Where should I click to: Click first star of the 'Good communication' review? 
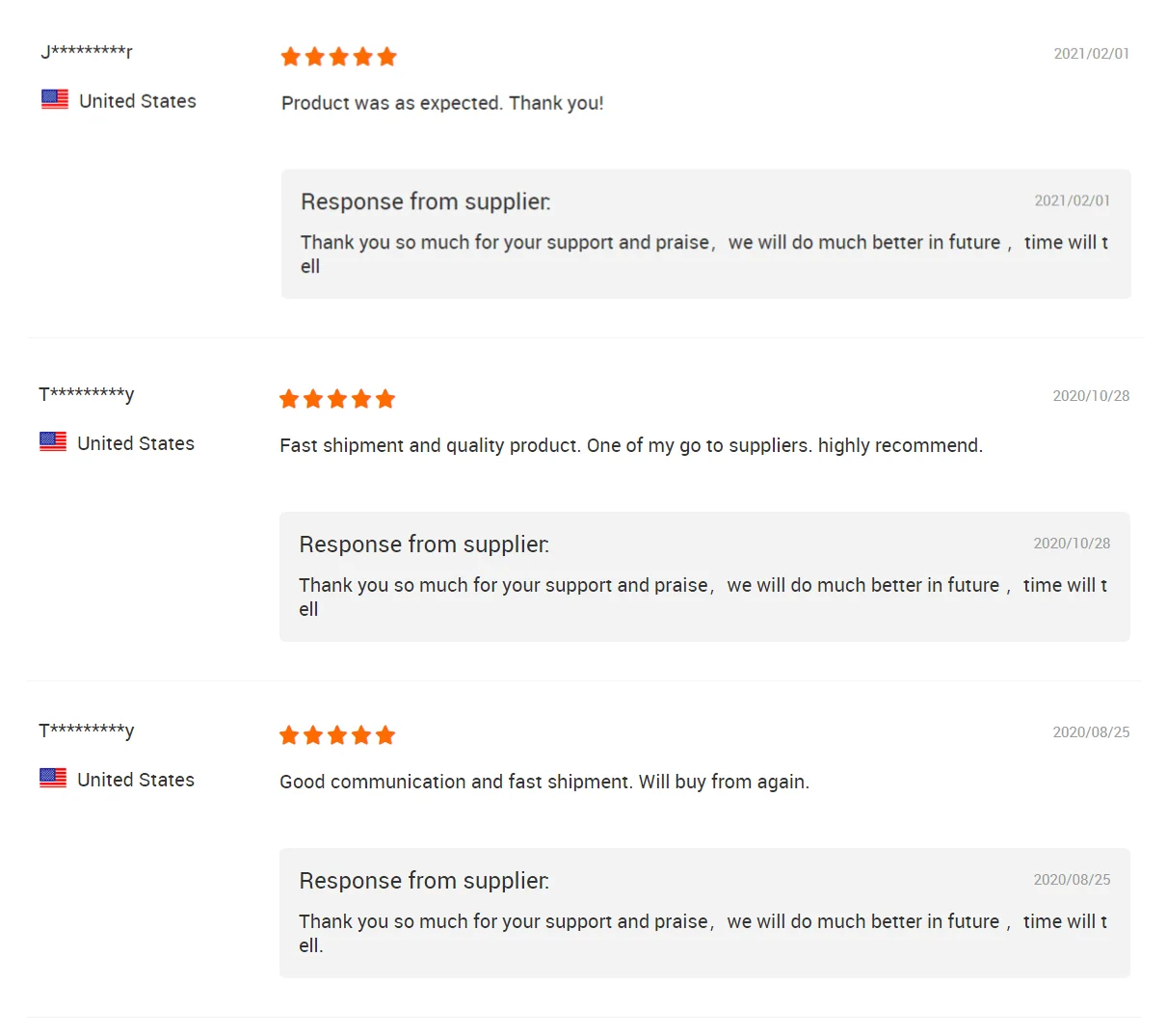[x=289, y=736]
